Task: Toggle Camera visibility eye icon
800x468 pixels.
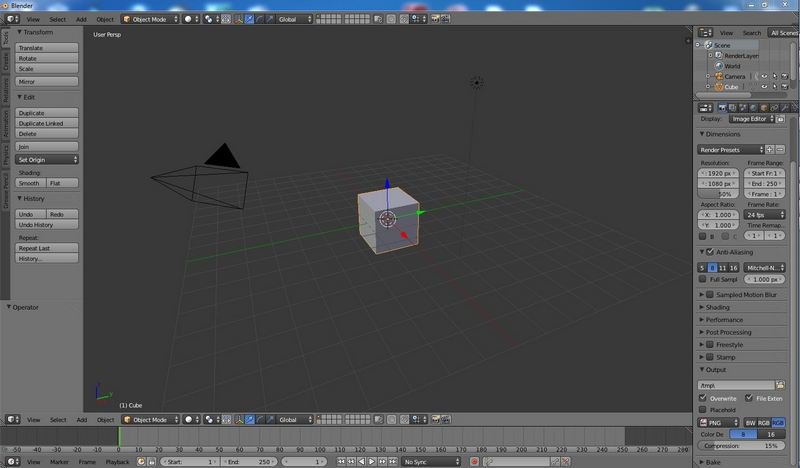Action: pos(764,76)
